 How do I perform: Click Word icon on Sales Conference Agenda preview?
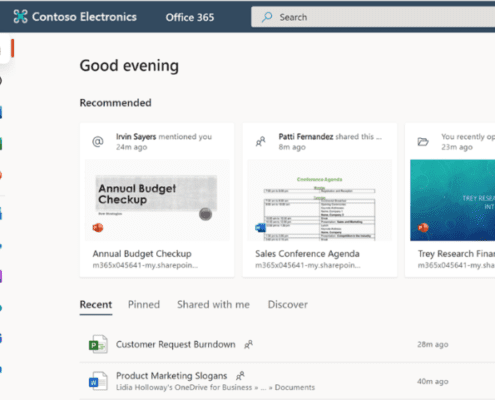coord(260,228)
